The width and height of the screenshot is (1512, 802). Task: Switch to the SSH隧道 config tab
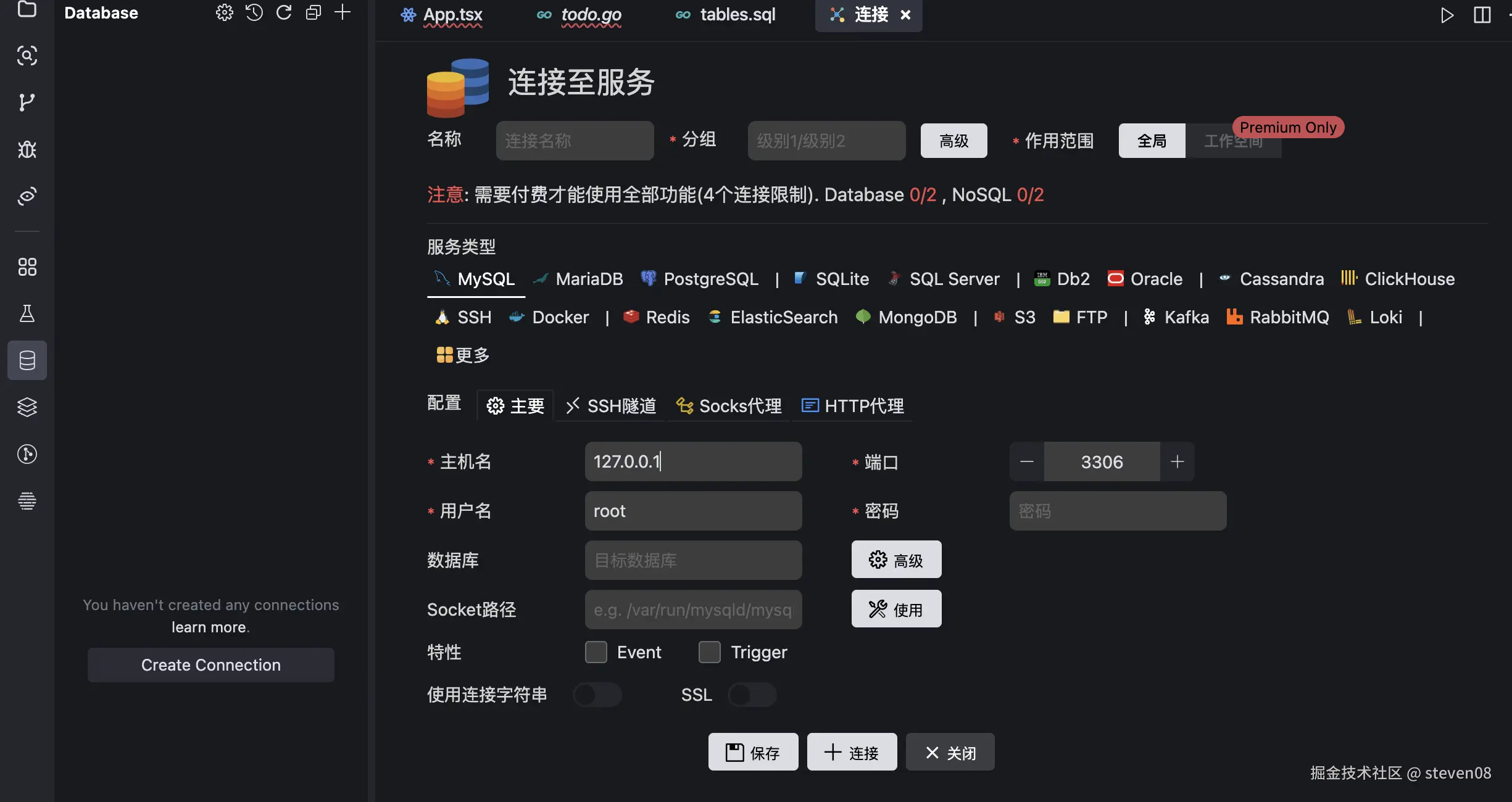pos(611,406)
